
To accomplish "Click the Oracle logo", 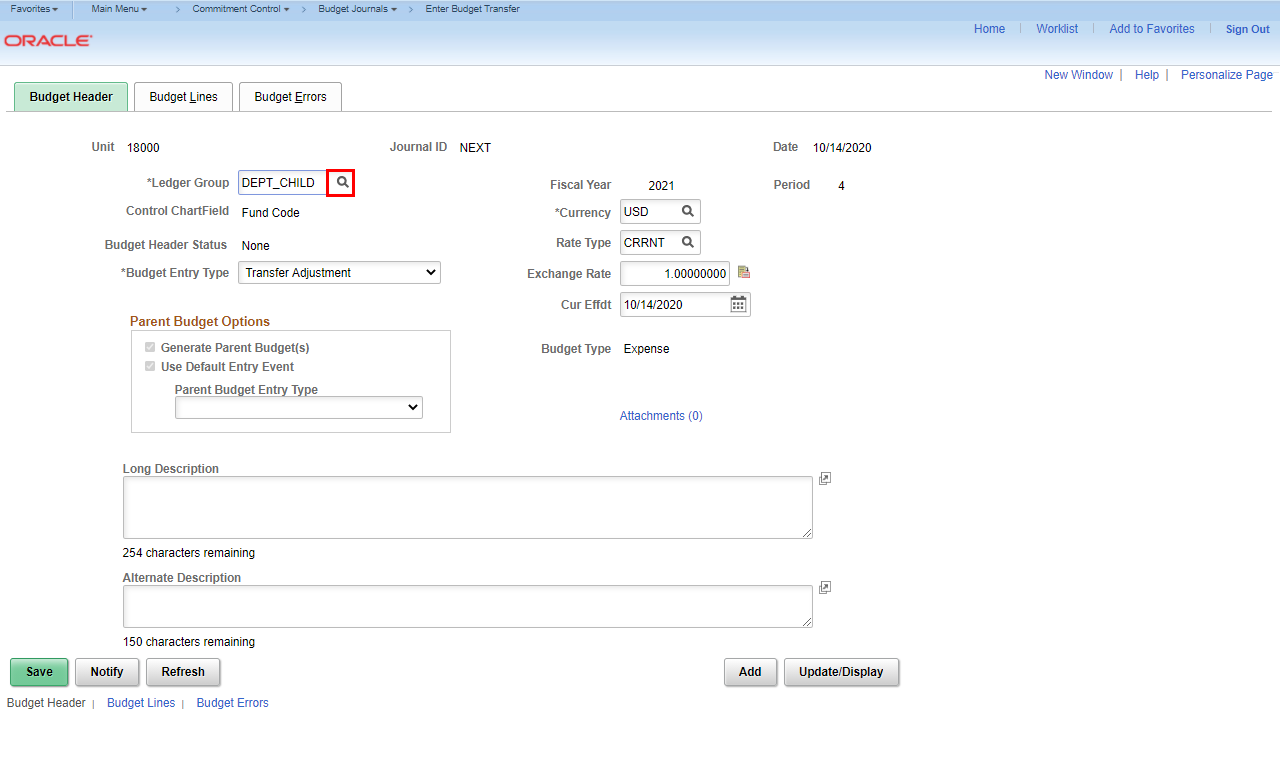I will [48, 41].
